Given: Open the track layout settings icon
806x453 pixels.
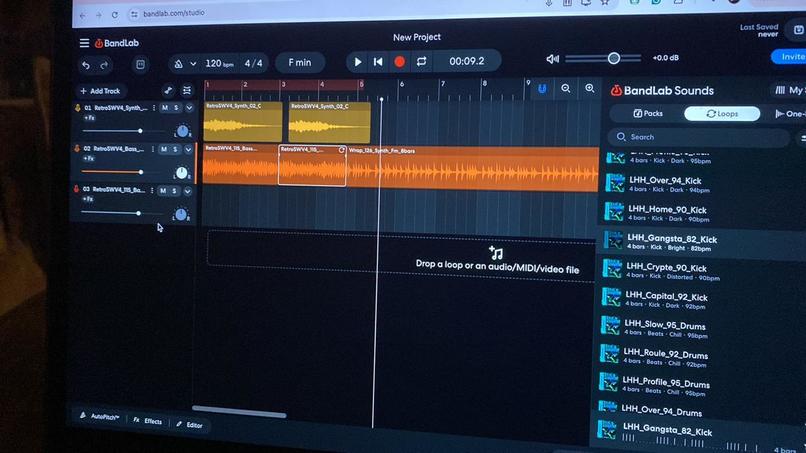Looking at the screenshot, I should [x=187, y=90].
